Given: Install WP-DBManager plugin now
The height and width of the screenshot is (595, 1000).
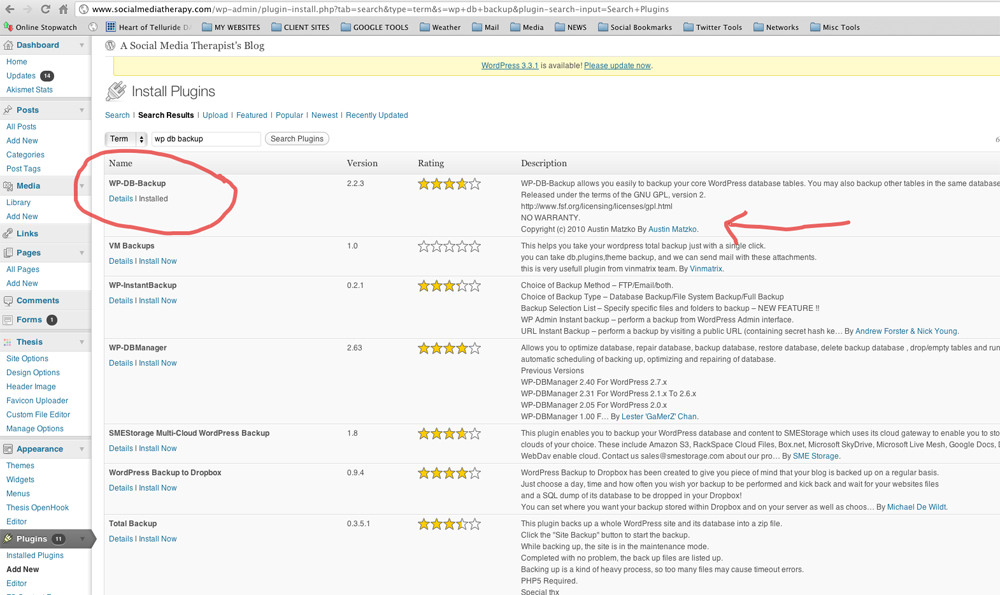Looking at the screenshot, I should tap(158, 363).
